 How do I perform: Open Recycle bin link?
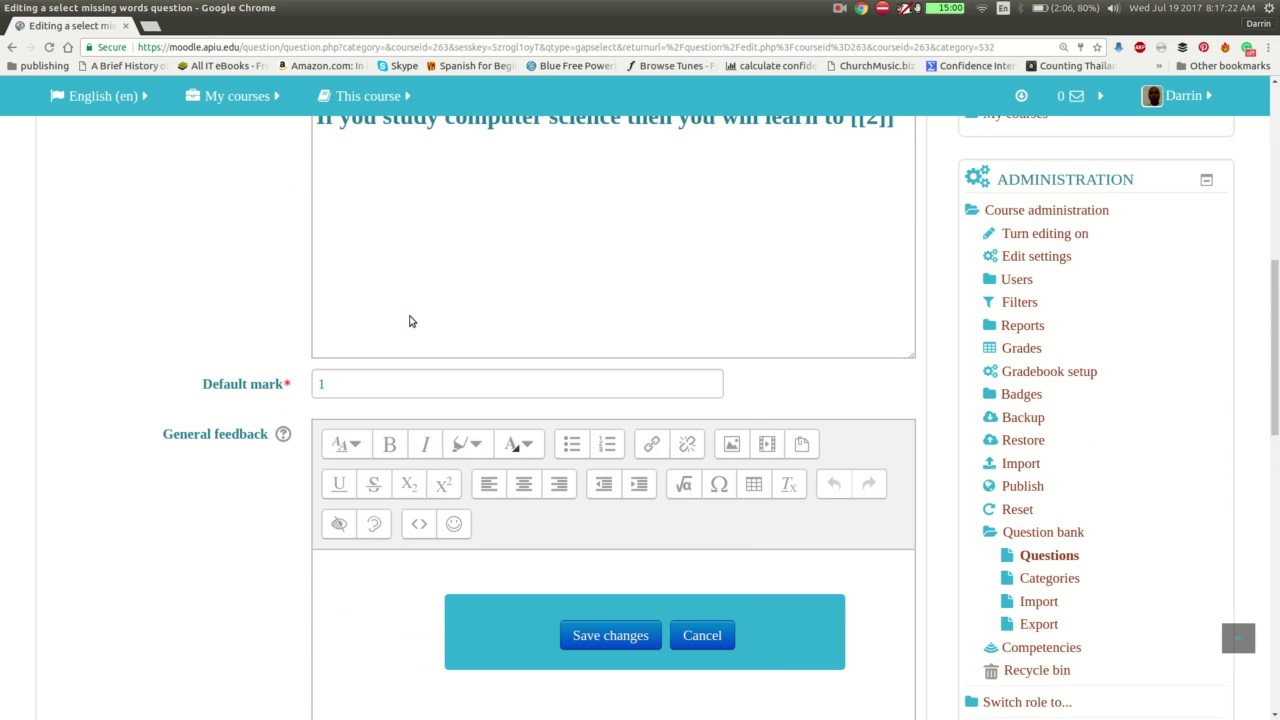(1036, 670)
